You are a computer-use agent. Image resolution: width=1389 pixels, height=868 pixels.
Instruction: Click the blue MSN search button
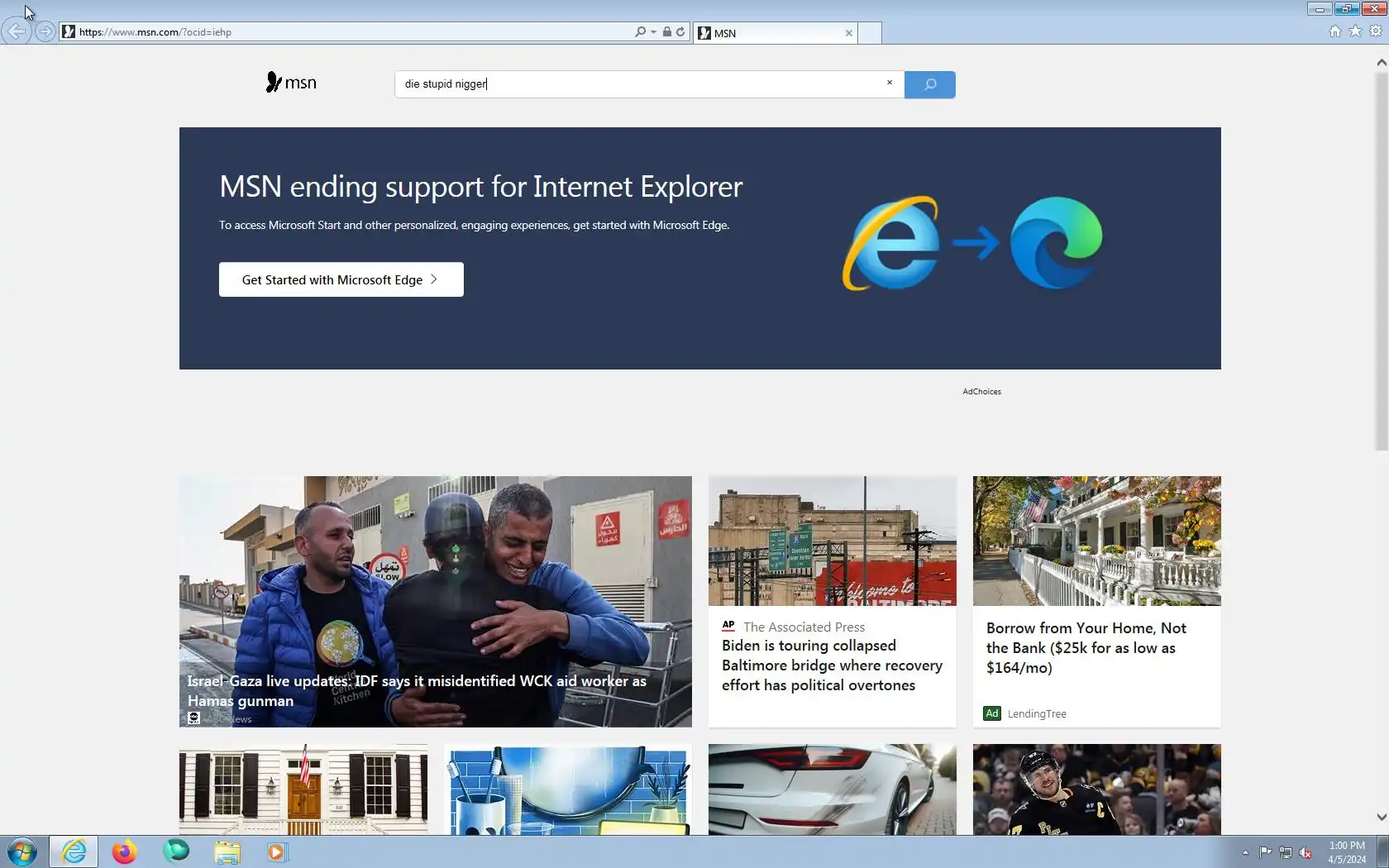(x=930, y=84)
